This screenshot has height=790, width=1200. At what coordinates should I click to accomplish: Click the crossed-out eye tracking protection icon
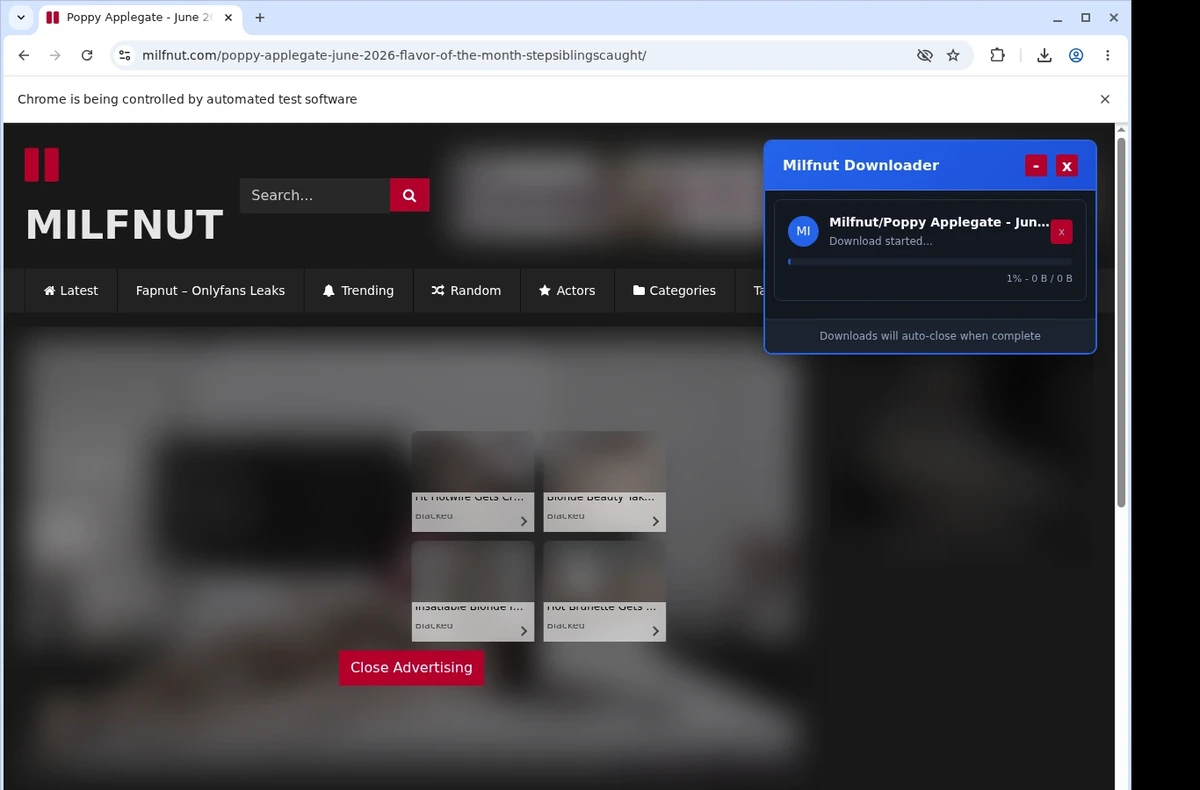[925, 55]
